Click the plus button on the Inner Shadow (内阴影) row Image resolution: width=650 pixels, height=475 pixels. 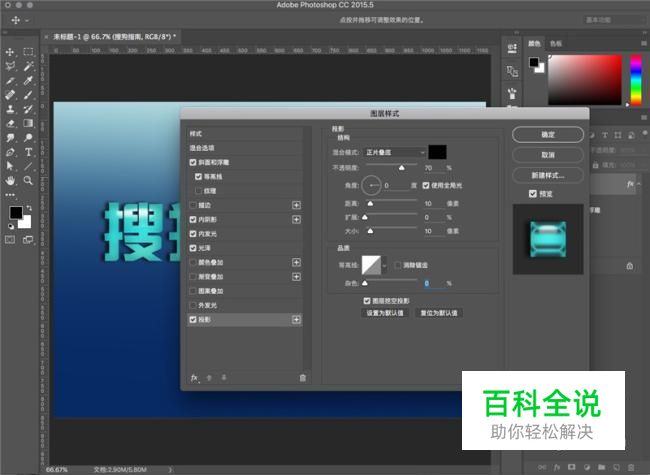[x=296, y=219]
